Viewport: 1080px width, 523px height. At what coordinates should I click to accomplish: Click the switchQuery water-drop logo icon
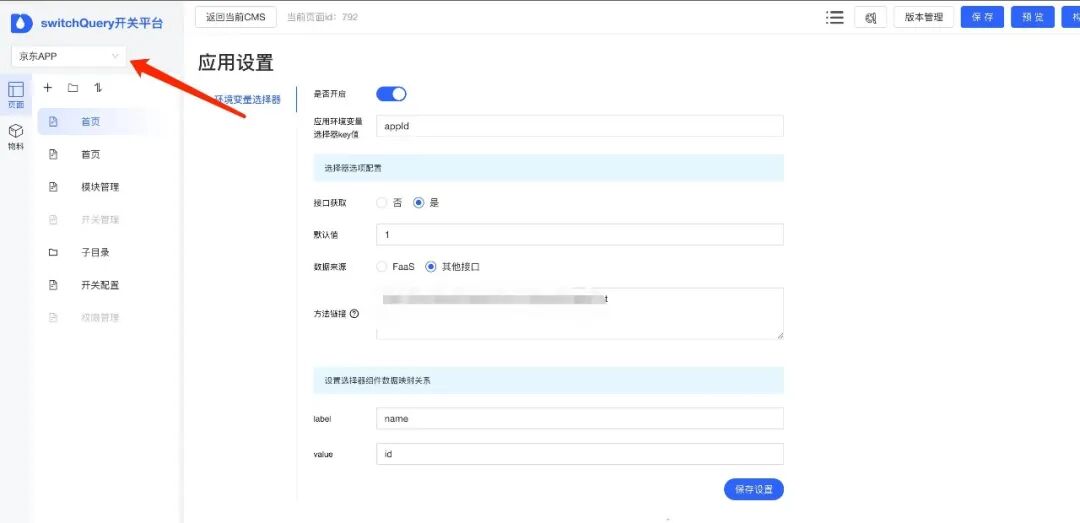click(21, 23)
